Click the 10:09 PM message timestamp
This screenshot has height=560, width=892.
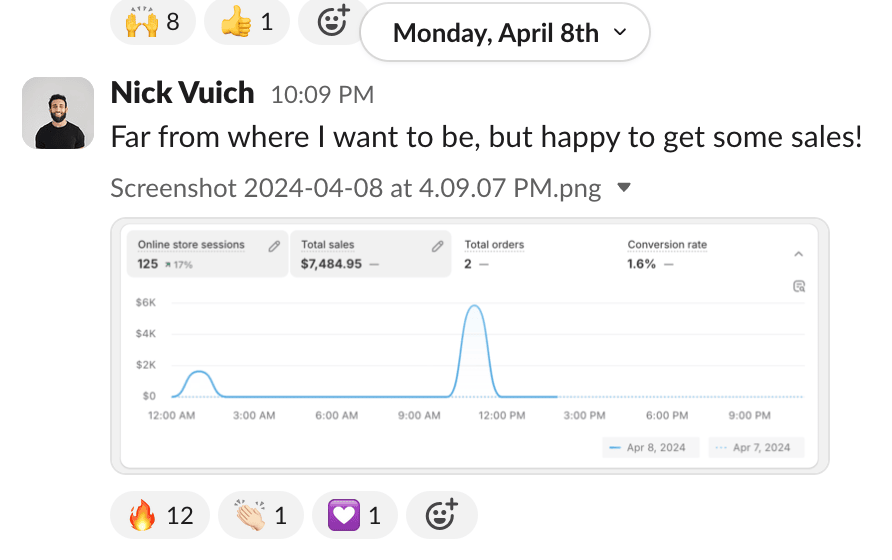click(322, 96)
